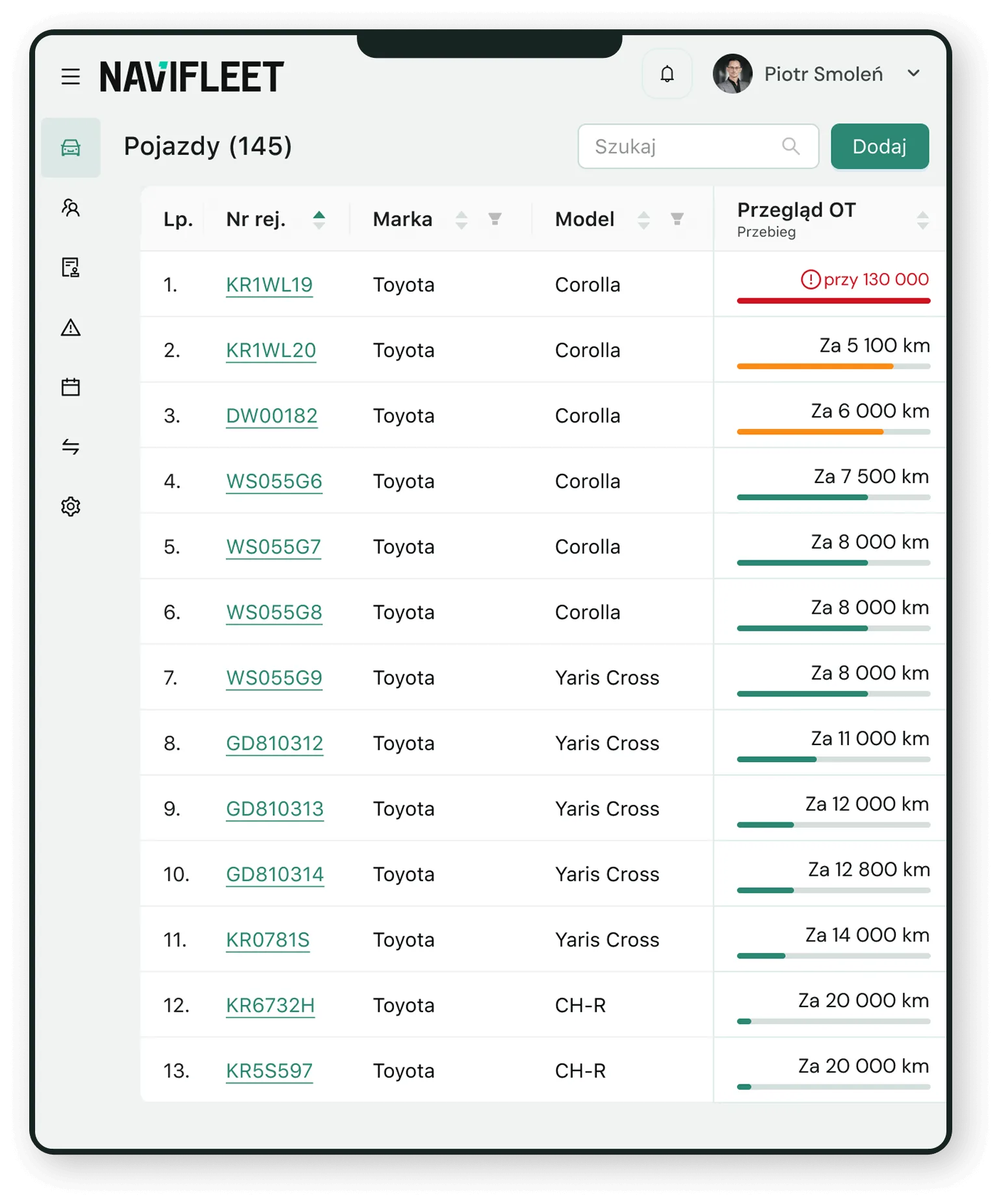This screenshot has height=1204, width=1001.
Task: Click the overdue warning icon for KR1WL19
Action: pos(810,280)
